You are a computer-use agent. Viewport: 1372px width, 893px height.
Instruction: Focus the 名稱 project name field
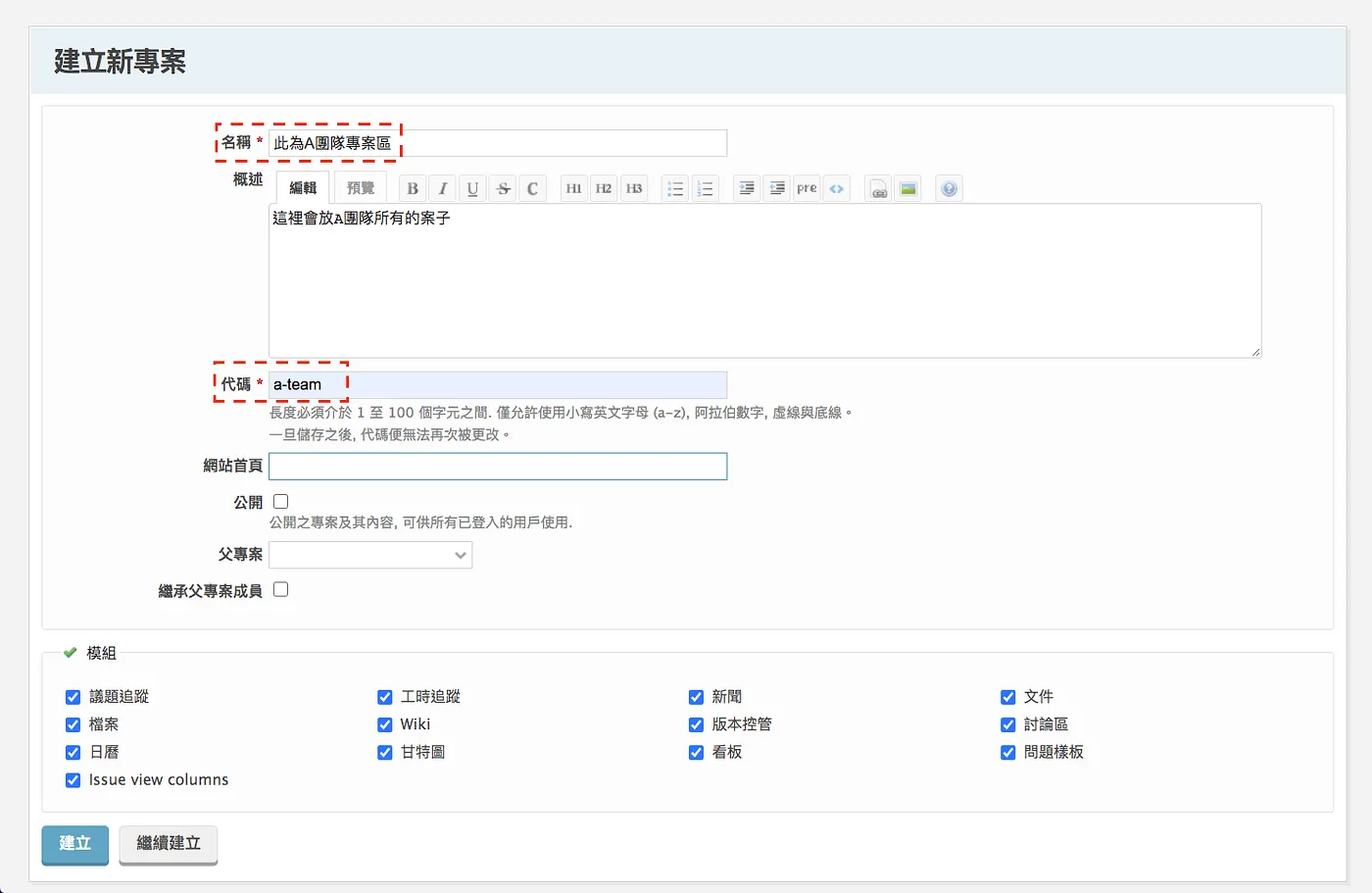pyautogui.click(x=498, y=143)
